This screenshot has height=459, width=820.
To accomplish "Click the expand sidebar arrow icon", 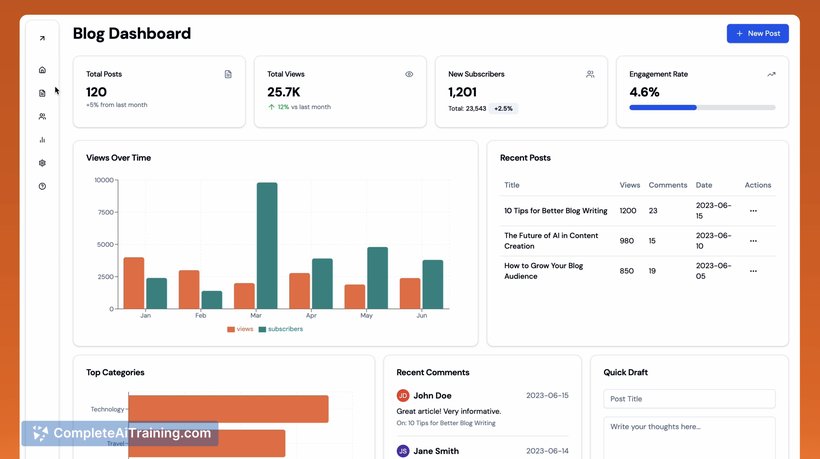I will [42, 38].
